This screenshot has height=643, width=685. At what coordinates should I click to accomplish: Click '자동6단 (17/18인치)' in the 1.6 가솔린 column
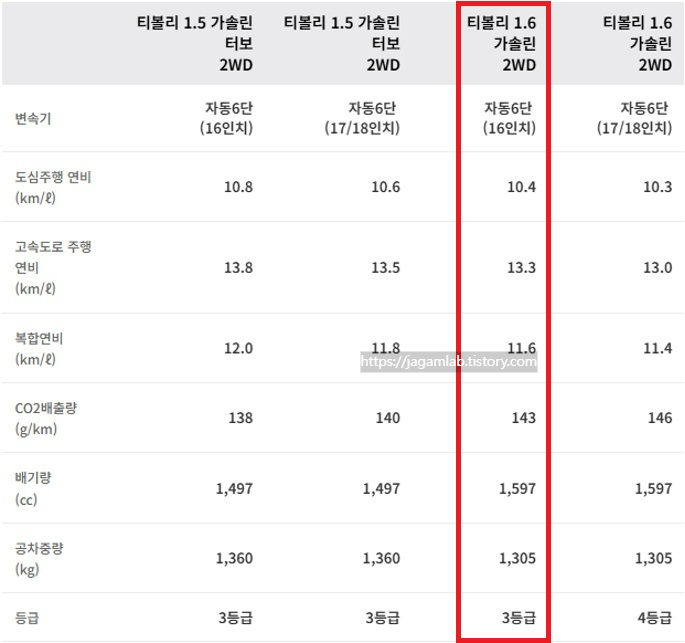[x=635, y=118]
